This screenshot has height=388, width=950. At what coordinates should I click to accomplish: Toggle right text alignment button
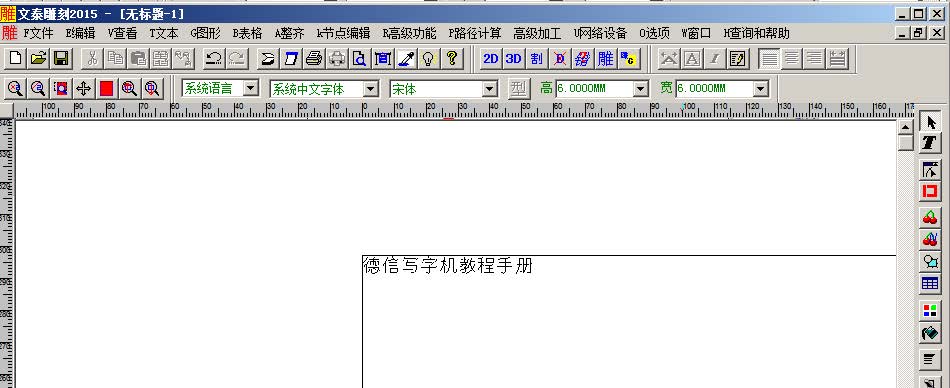(815, 58)
